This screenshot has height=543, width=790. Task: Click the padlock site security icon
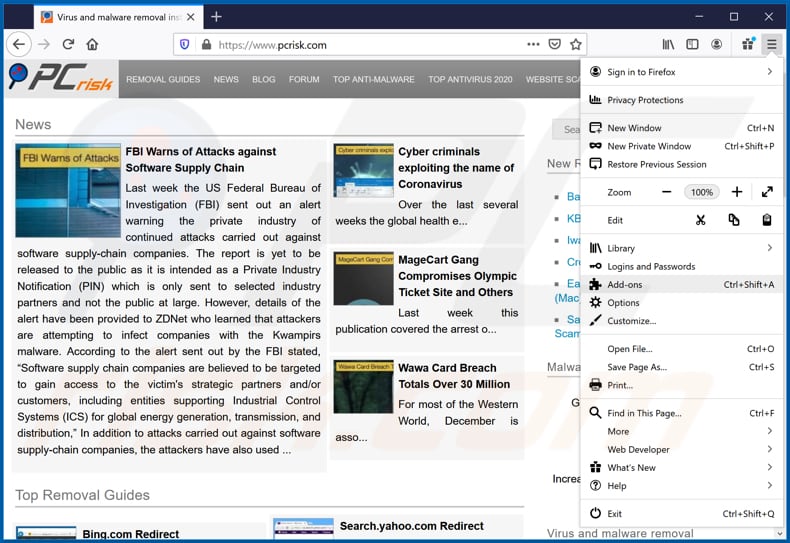pyautogui.click(x=206, y=45)
